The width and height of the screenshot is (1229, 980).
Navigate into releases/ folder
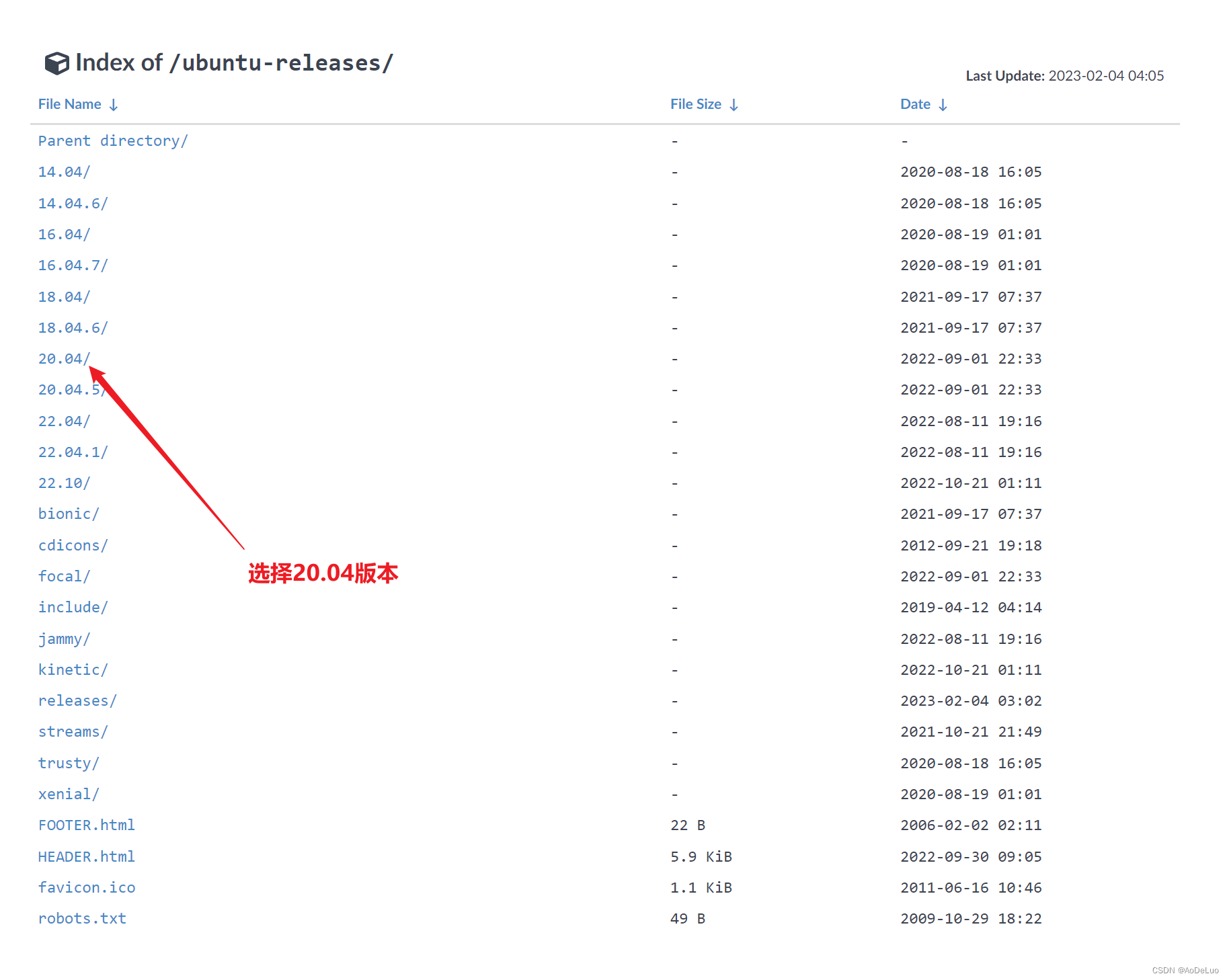tap(77, 701)
